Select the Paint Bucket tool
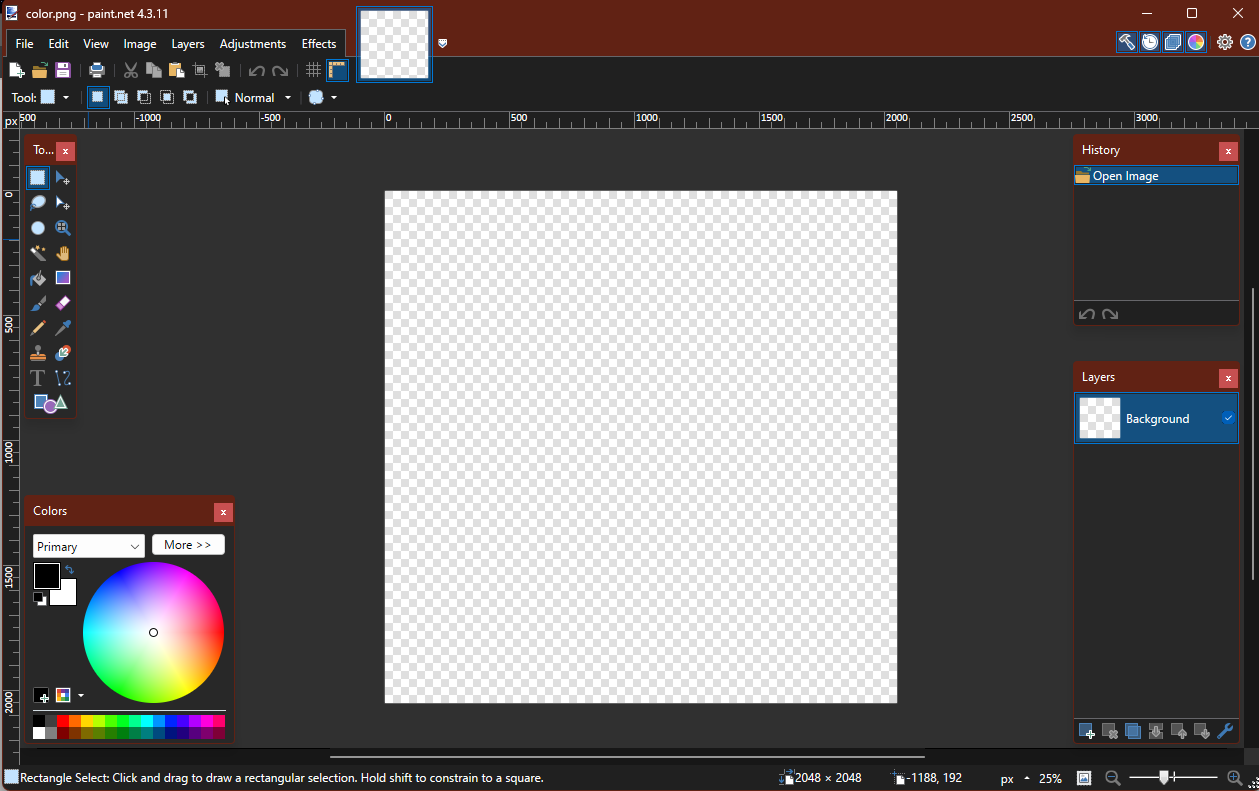 [38, 278]
